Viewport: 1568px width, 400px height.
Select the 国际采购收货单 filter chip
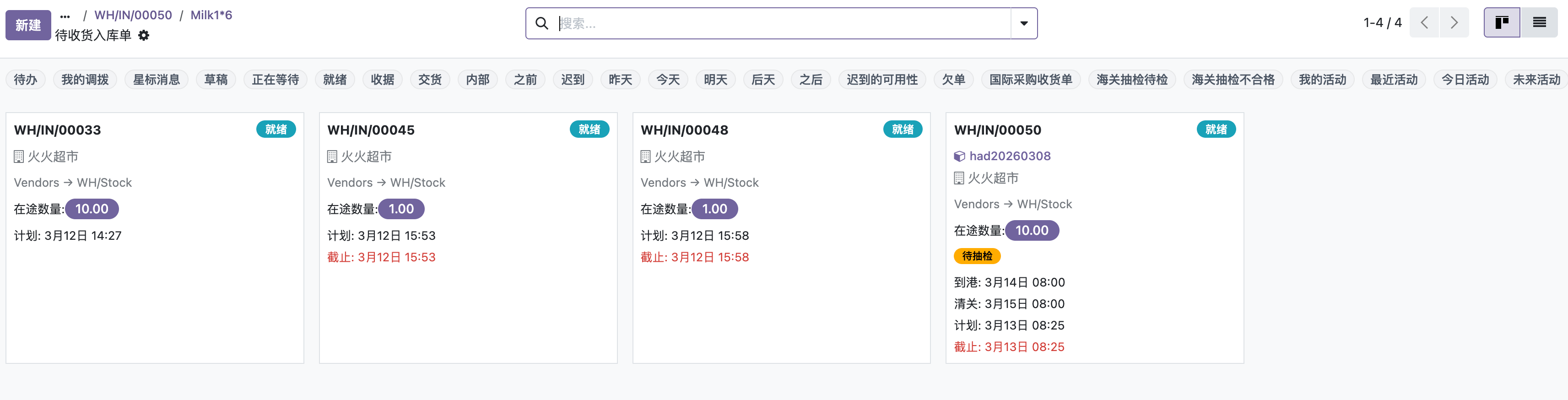(x=1031, y=80)
